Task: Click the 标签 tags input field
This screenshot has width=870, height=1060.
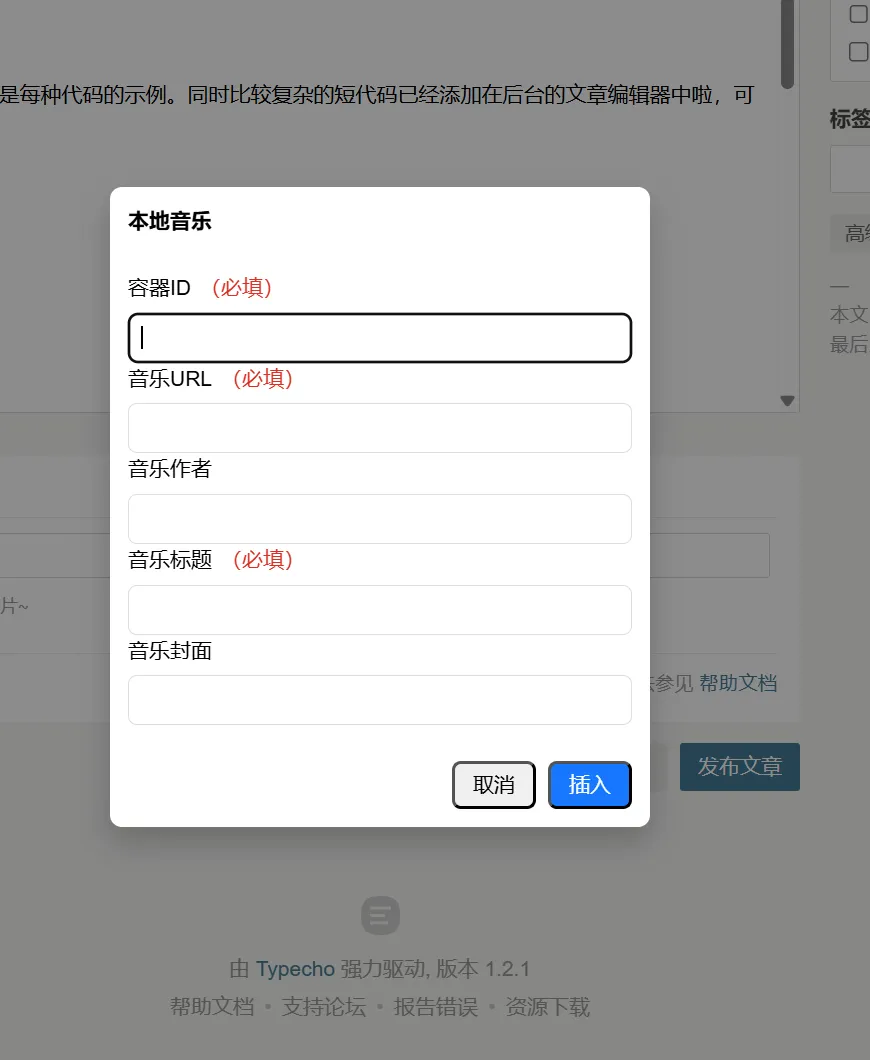Action: pos(855,169)
